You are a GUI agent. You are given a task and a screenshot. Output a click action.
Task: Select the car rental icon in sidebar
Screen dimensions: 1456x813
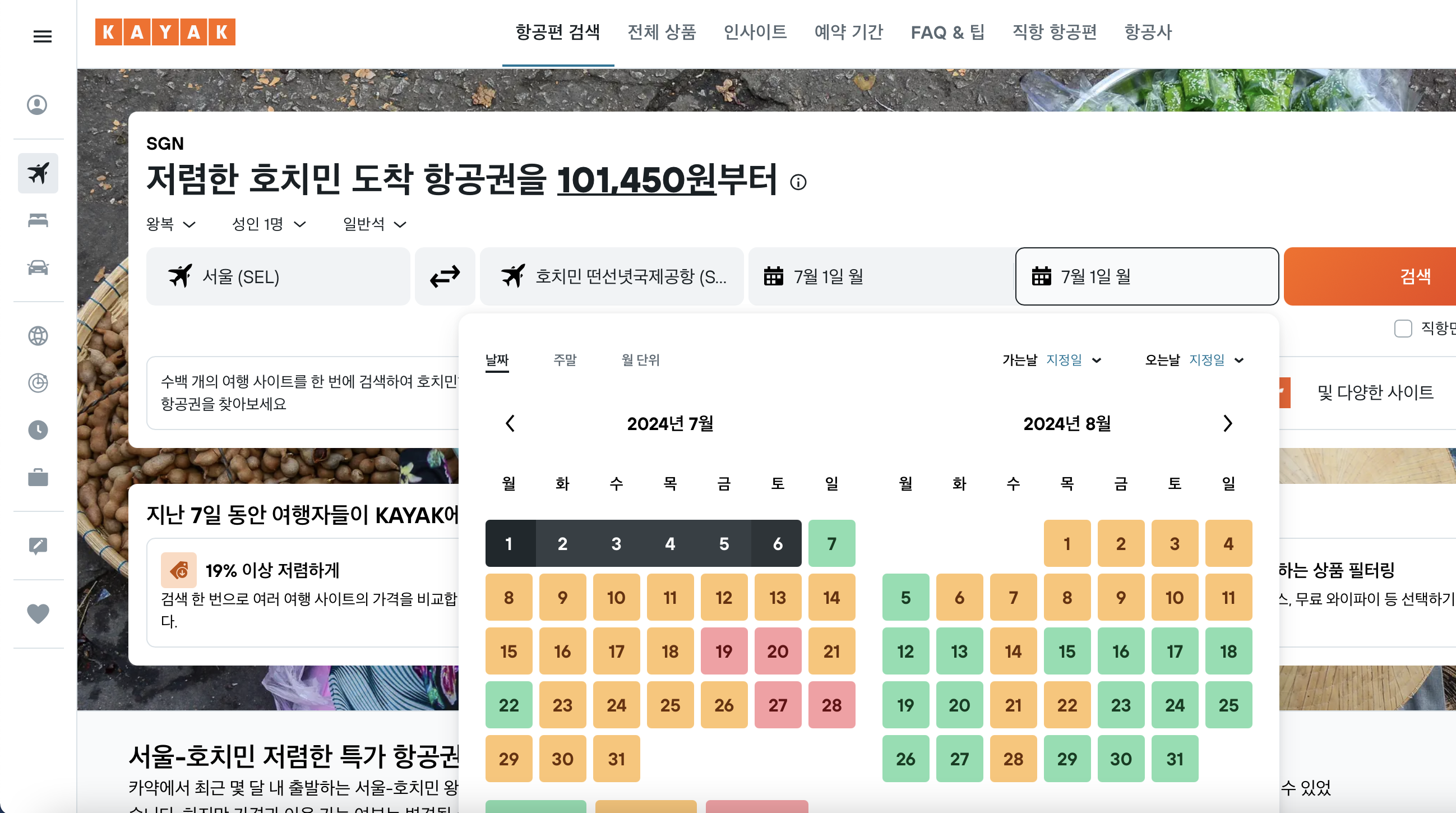pyautogui.click(x=38, y=267)
